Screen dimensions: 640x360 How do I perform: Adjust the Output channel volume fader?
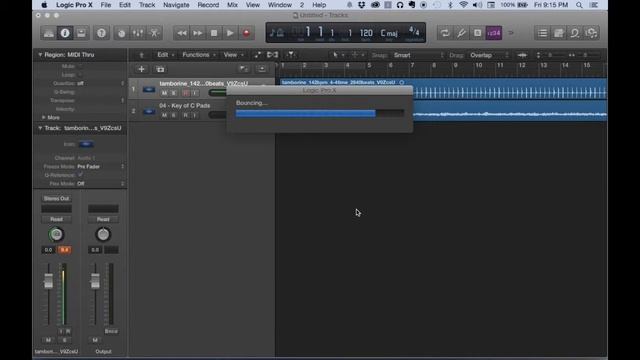(x=95, y=281)
